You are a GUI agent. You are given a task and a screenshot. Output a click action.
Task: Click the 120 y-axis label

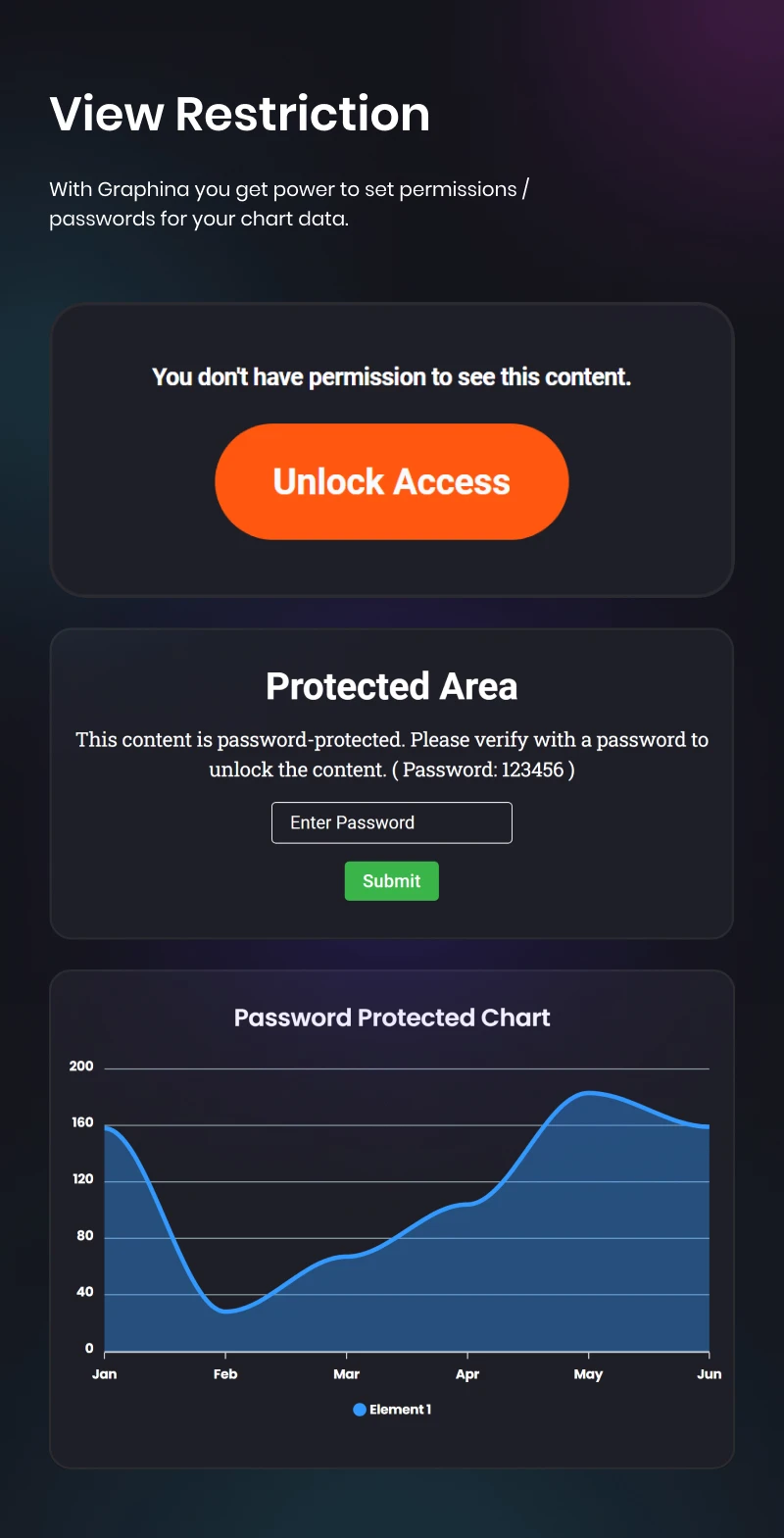pos(82,1179)
